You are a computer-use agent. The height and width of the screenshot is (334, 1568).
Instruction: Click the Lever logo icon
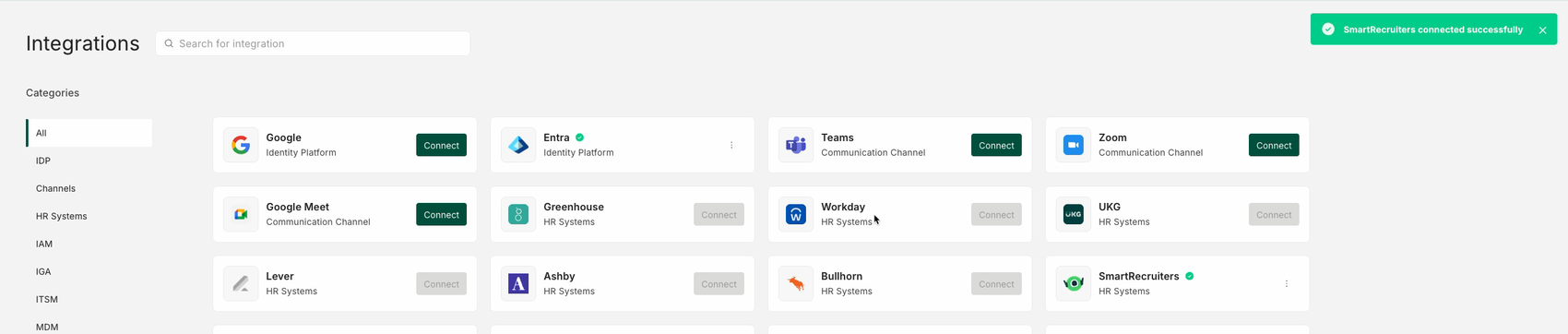pyautogui.click(x=241, y=283)
